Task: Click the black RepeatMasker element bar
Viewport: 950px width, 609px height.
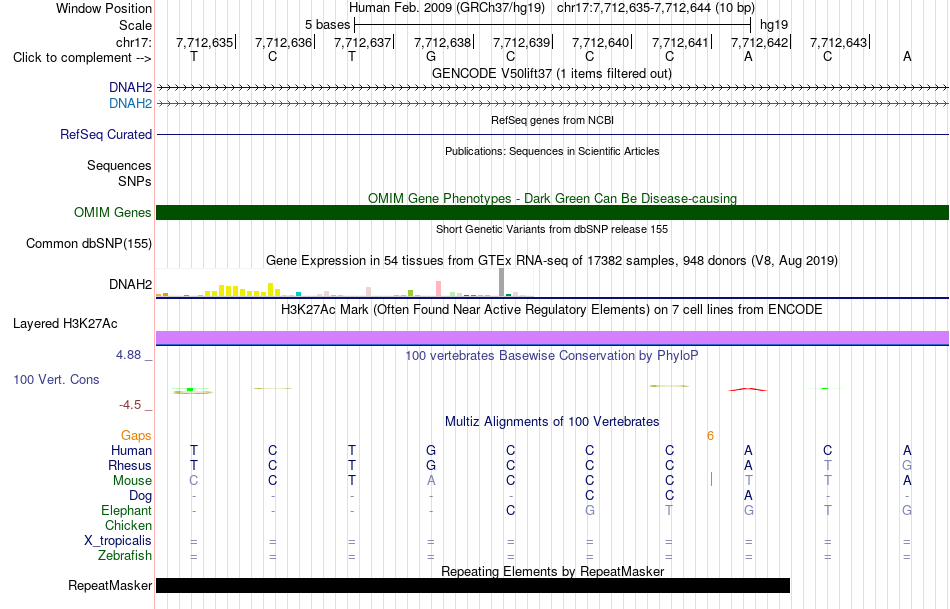Action: click(x=473, y=585)
